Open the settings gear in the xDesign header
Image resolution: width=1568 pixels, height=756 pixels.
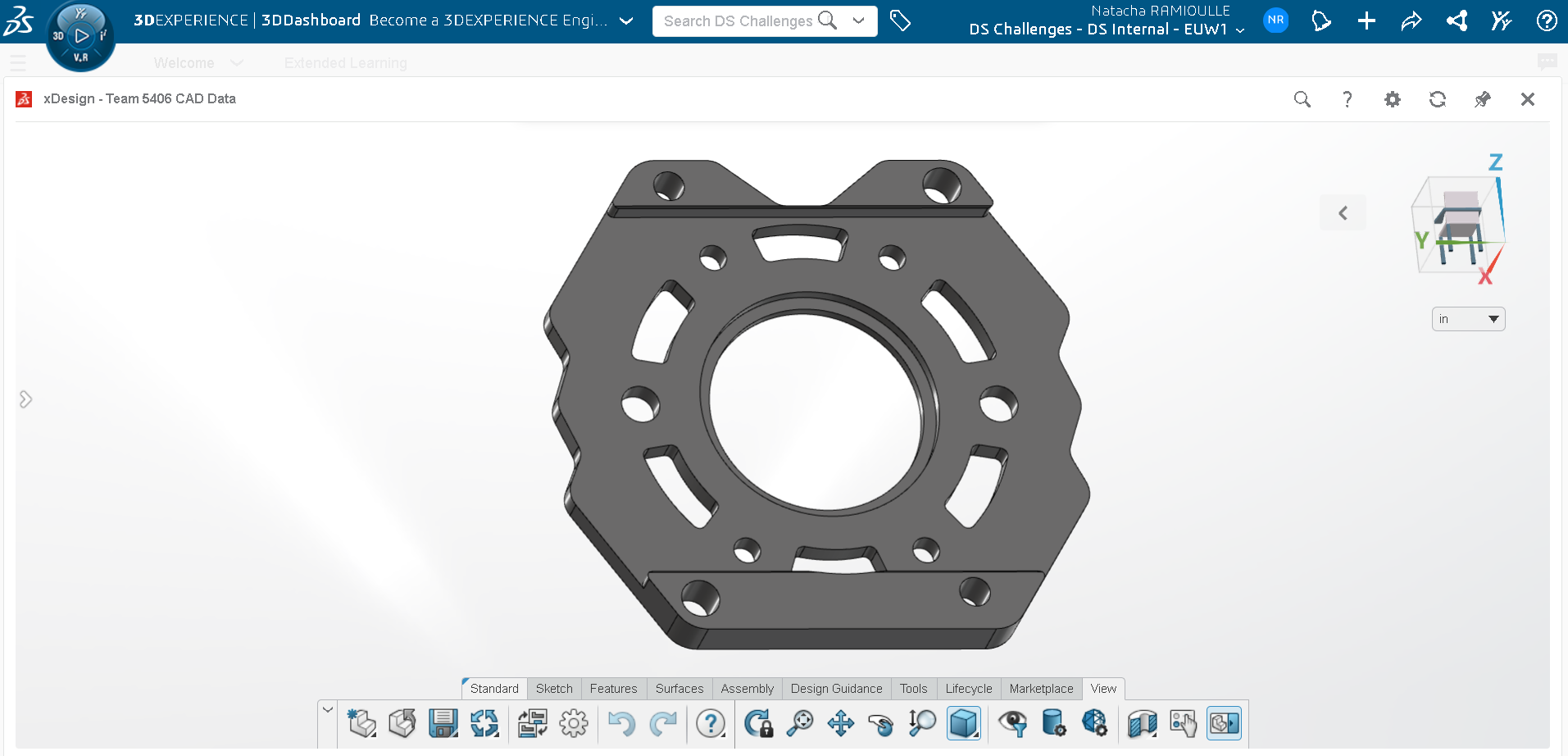tap(1393, 99)
